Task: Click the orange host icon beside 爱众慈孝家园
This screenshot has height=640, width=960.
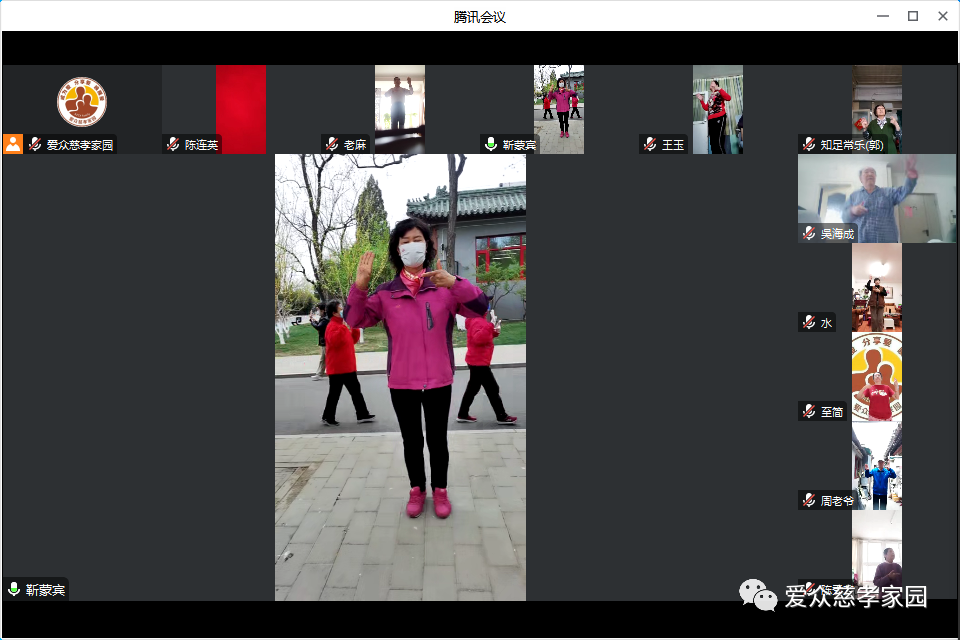Action: pos(13,144)
